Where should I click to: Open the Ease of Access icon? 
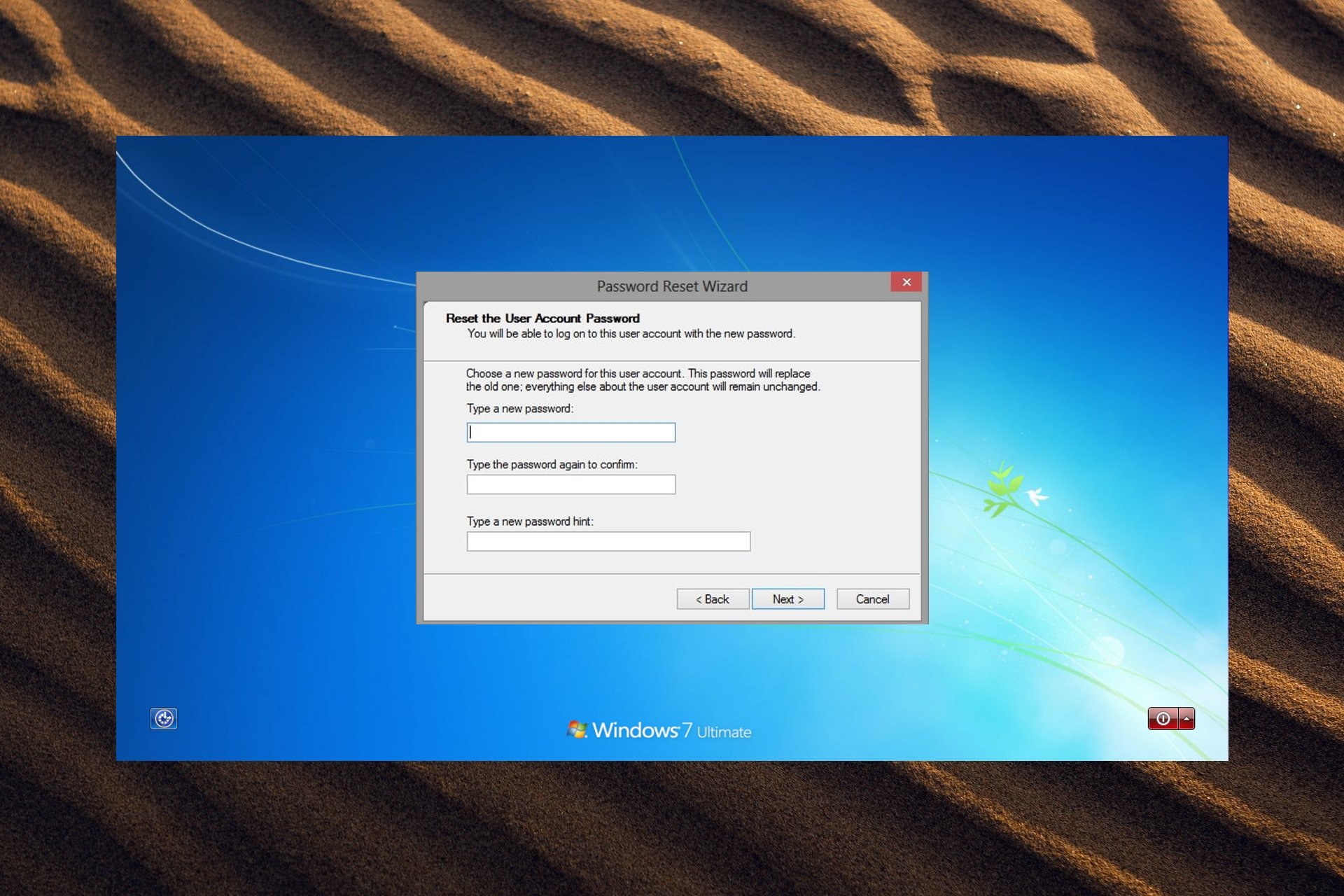[x=164, y=718]
